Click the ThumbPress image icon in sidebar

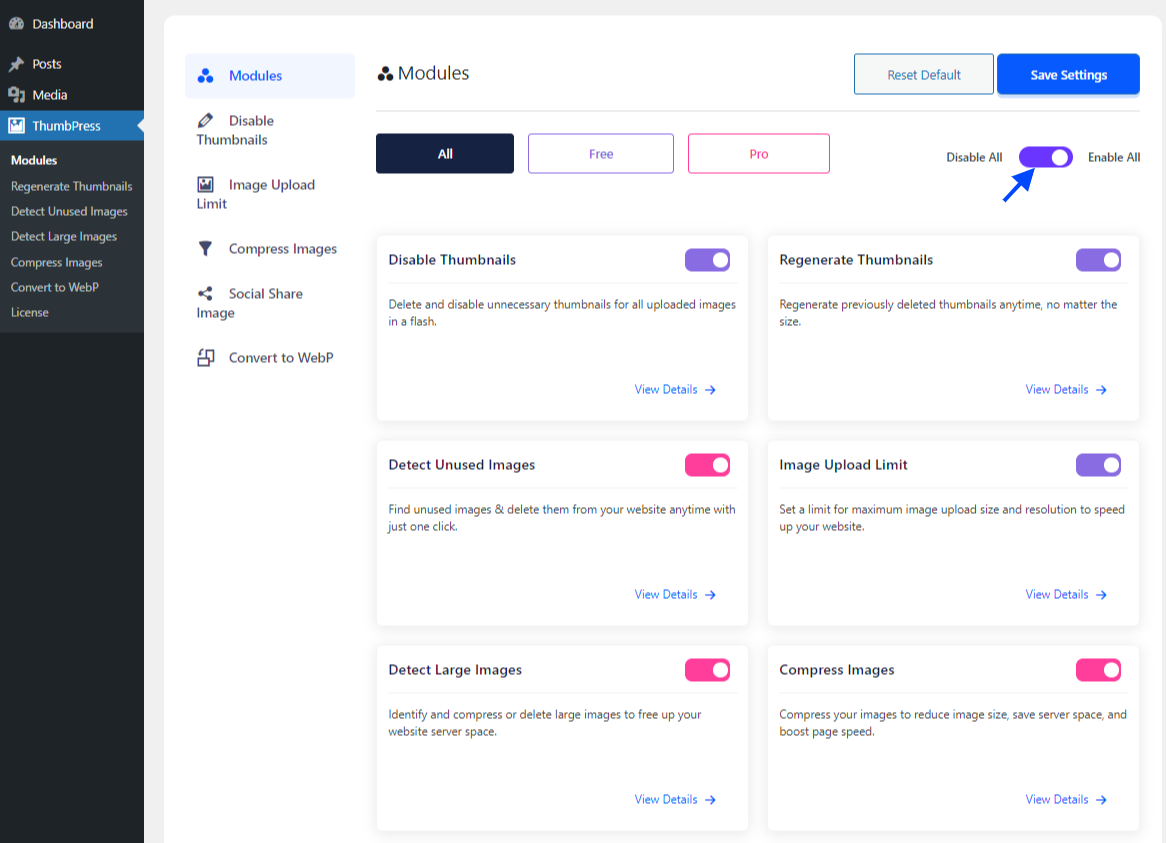point(16,126)
